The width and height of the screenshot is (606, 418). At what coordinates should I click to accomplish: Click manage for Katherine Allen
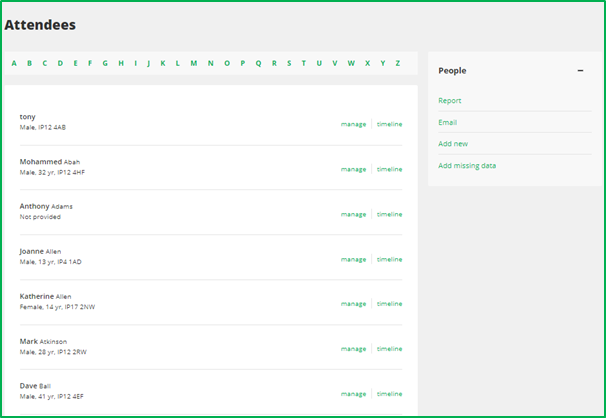tap(353, 304)
